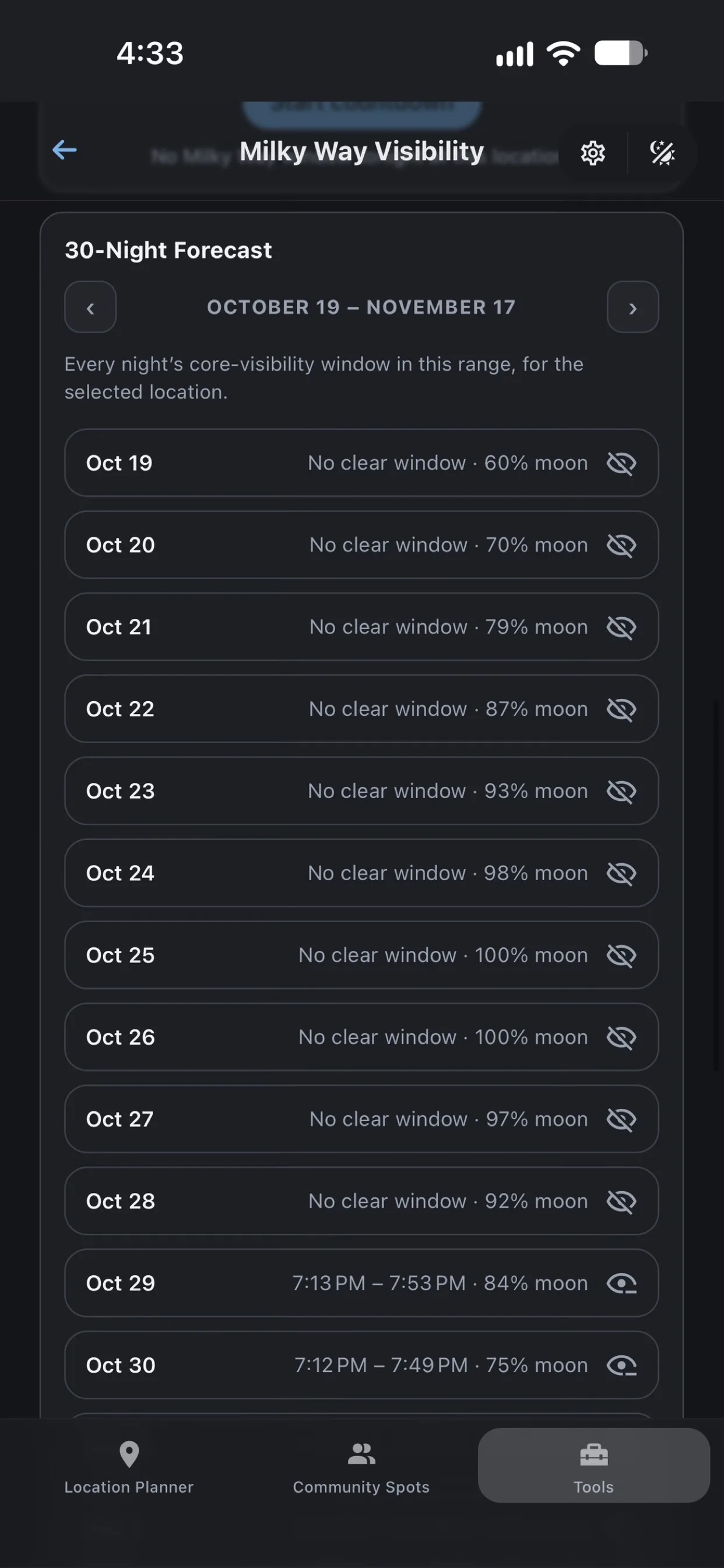Tap the crossed-eye icon for Oct 22
Image resolution: width=724 pixels, height=1568 pixels.
point(622,709)
